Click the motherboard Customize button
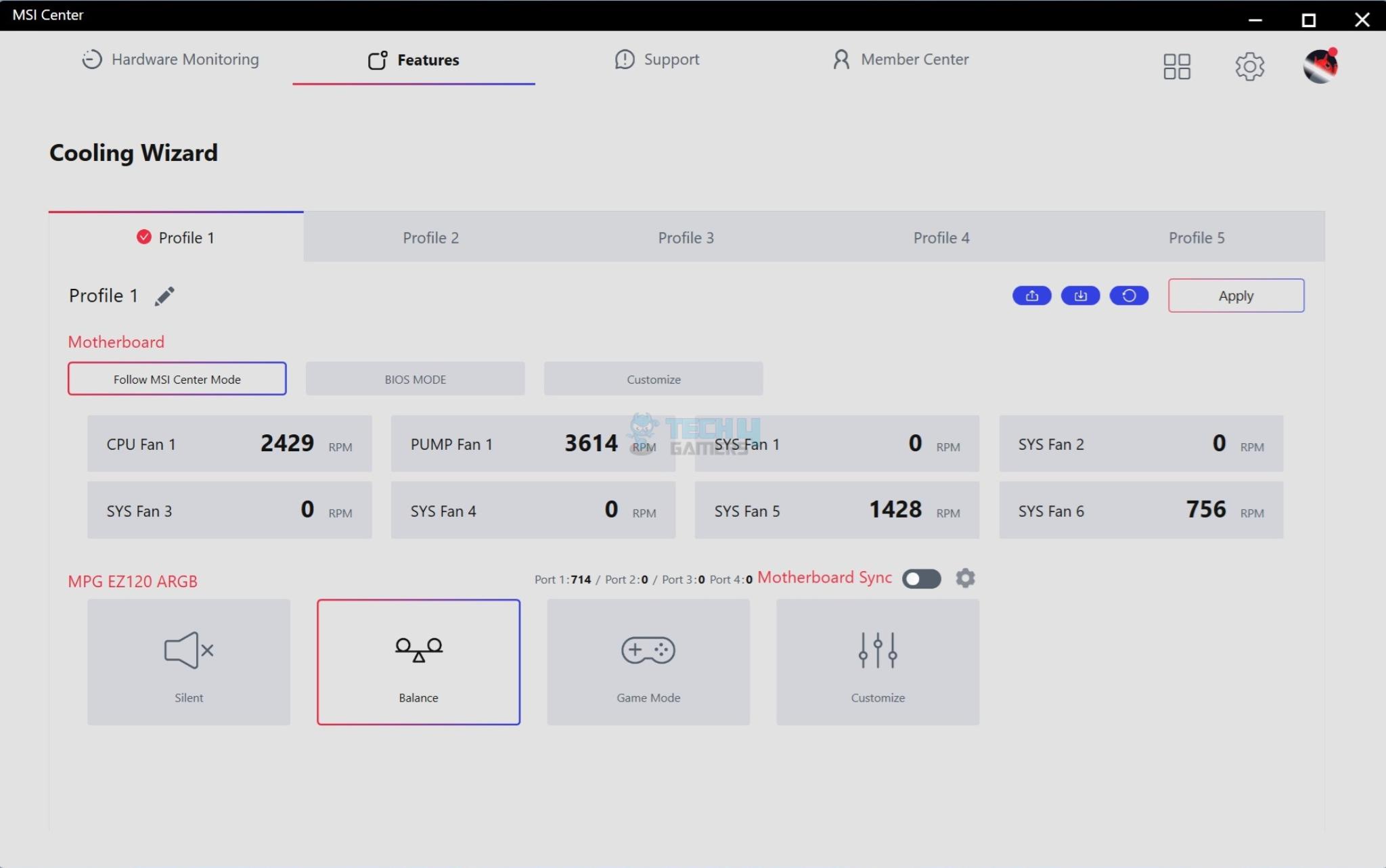The image size is (1386, 868). [653, 379]
